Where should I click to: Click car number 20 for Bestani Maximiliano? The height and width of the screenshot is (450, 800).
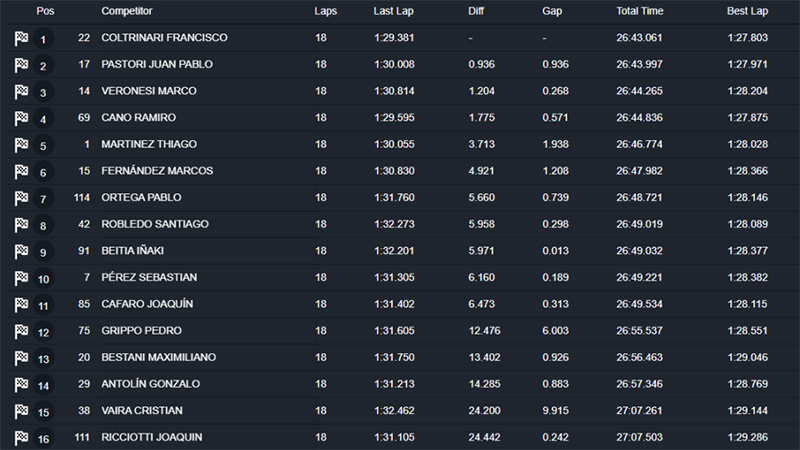[84, 357]
